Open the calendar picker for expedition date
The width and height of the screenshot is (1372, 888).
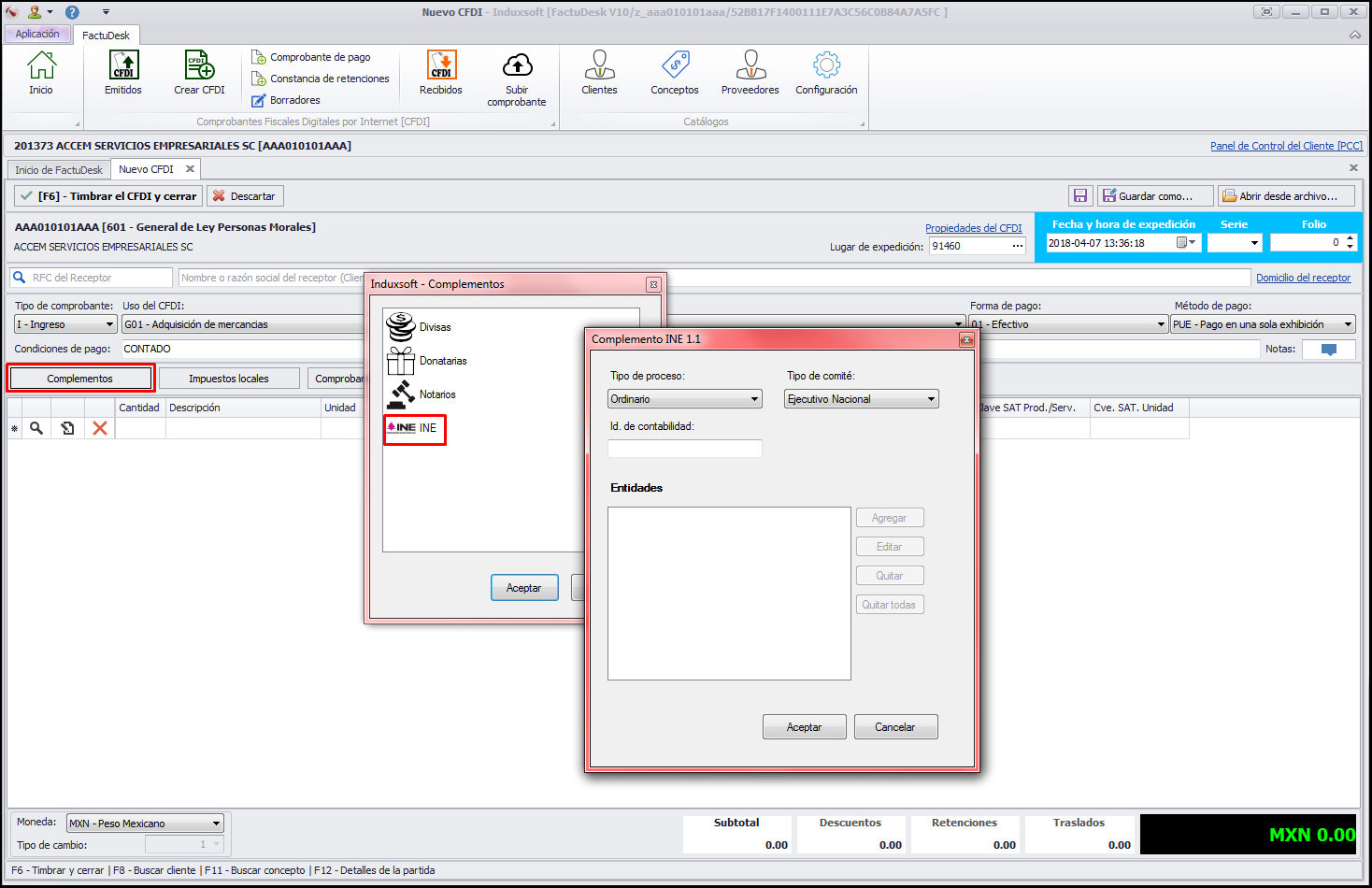[1186, 243]
